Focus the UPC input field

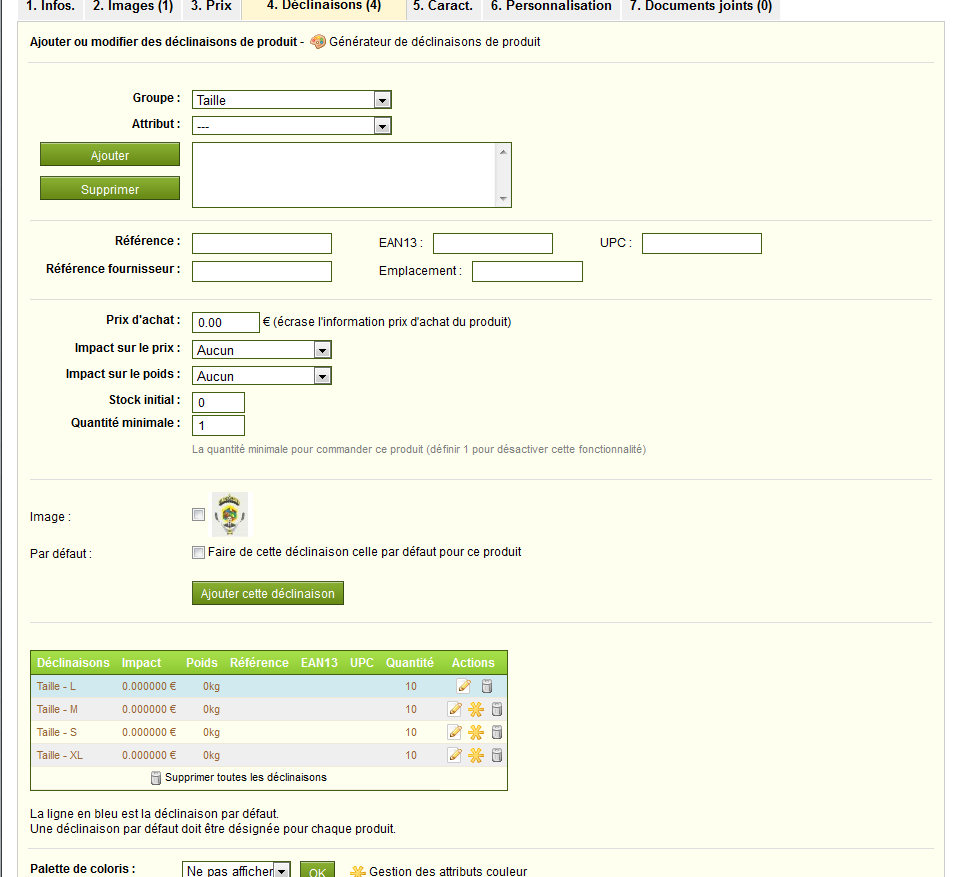[x=702, y=243]
